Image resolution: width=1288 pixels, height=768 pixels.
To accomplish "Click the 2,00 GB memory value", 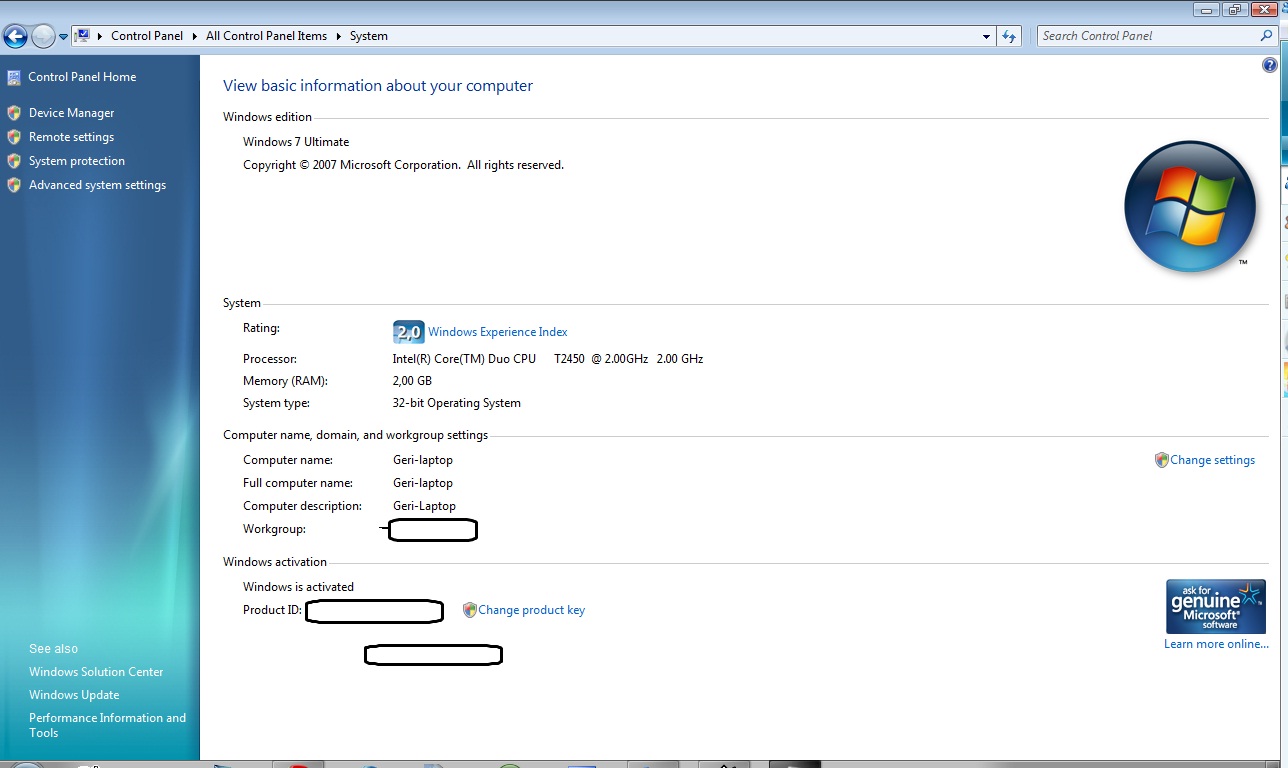I will (x=412, y=381).
